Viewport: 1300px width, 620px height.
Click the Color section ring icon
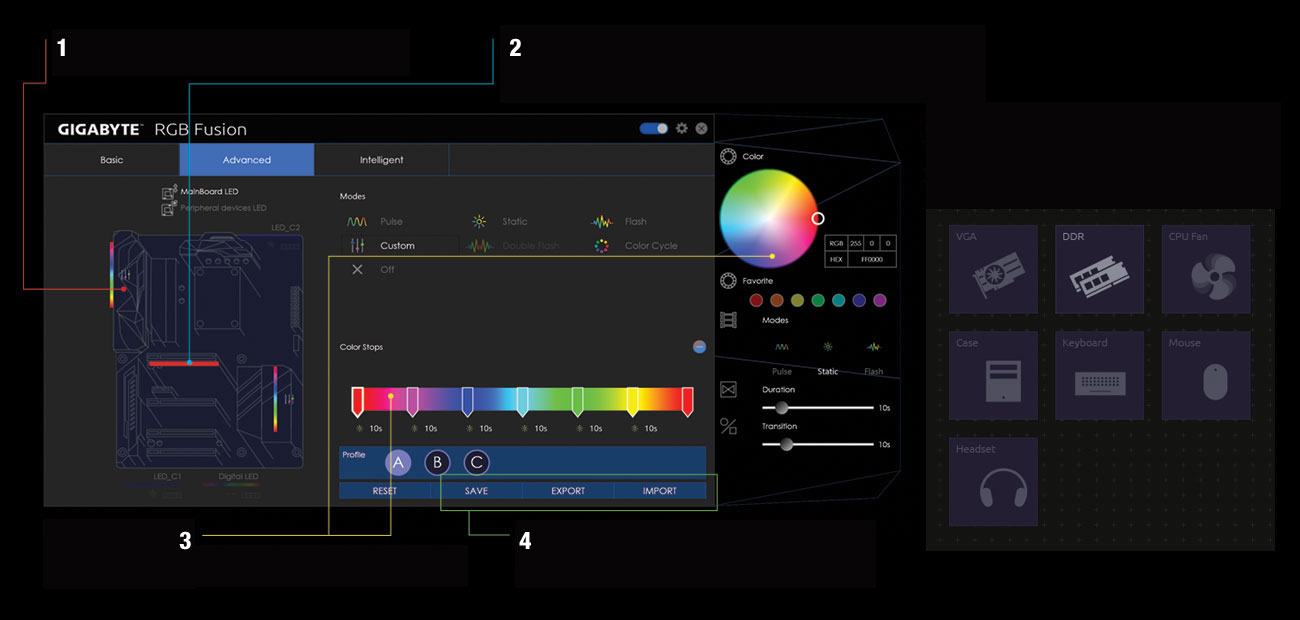pos(728,157)
